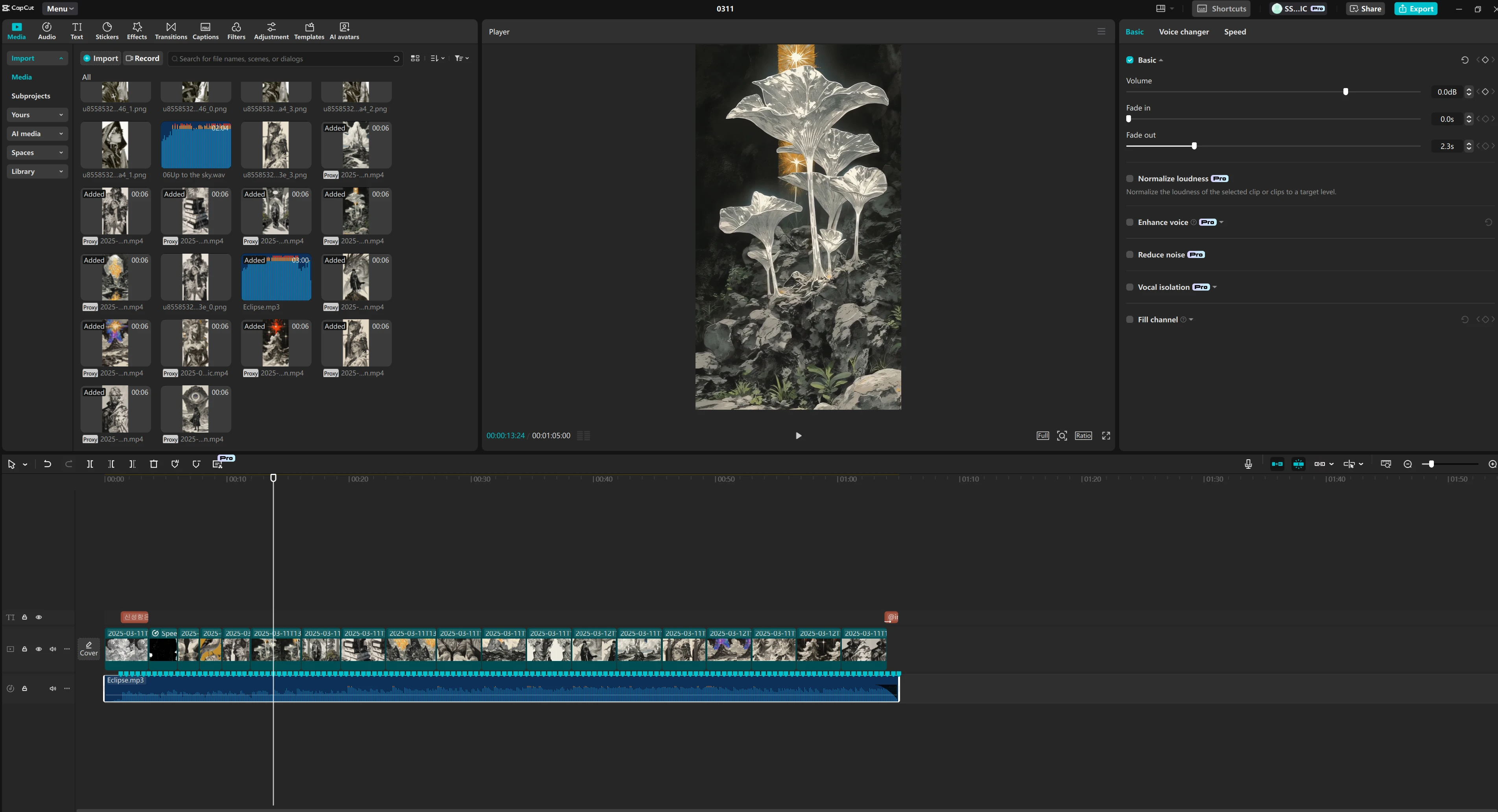The width and height of the screenshot is (1498, 812).
Task: Open the Filters panel
Action: [x=236, y=31]
